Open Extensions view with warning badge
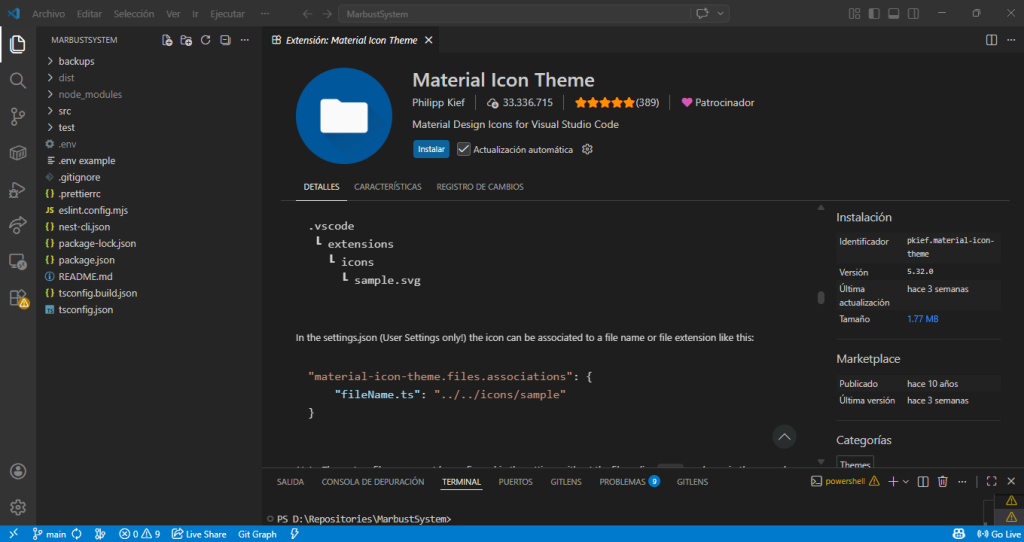Viewport: 1024px width, 542px height. 18,298
